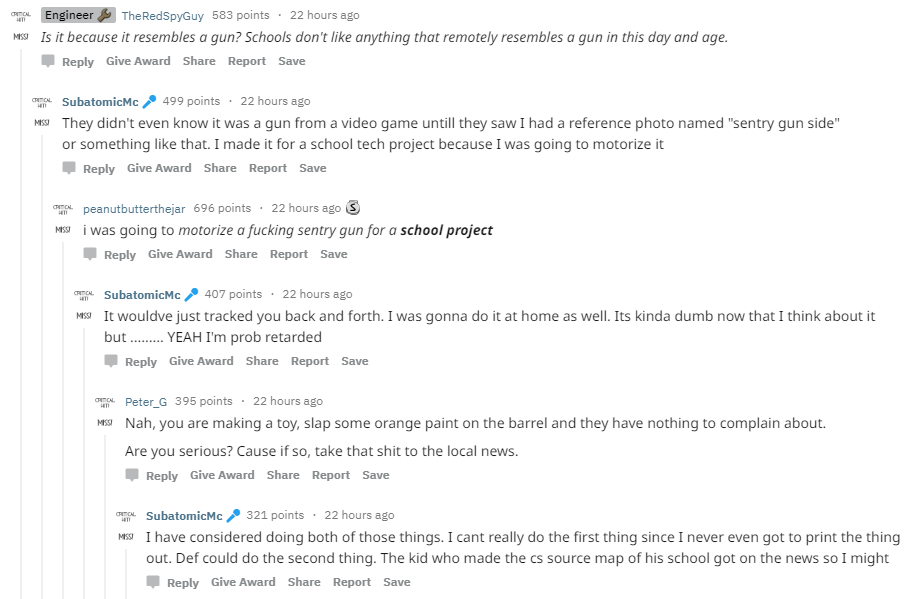Click Miss downvote on Peter_G's comment
Screen dimensions: 908x599
105,423
